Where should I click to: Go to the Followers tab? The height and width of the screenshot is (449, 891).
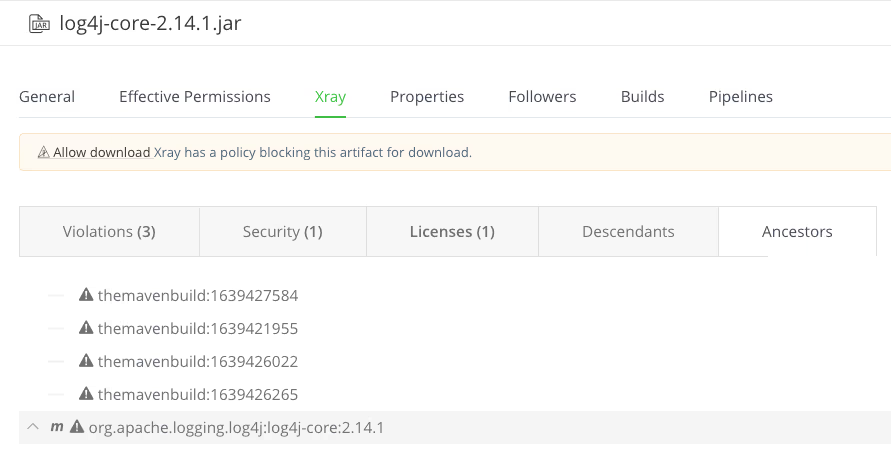542,97
